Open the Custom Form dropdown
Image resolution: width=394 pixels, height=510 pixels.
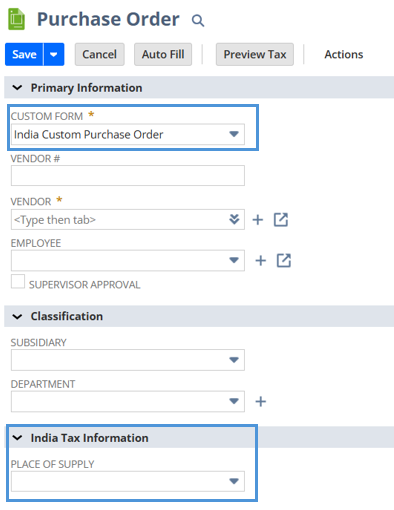click(x=128, y=134)
